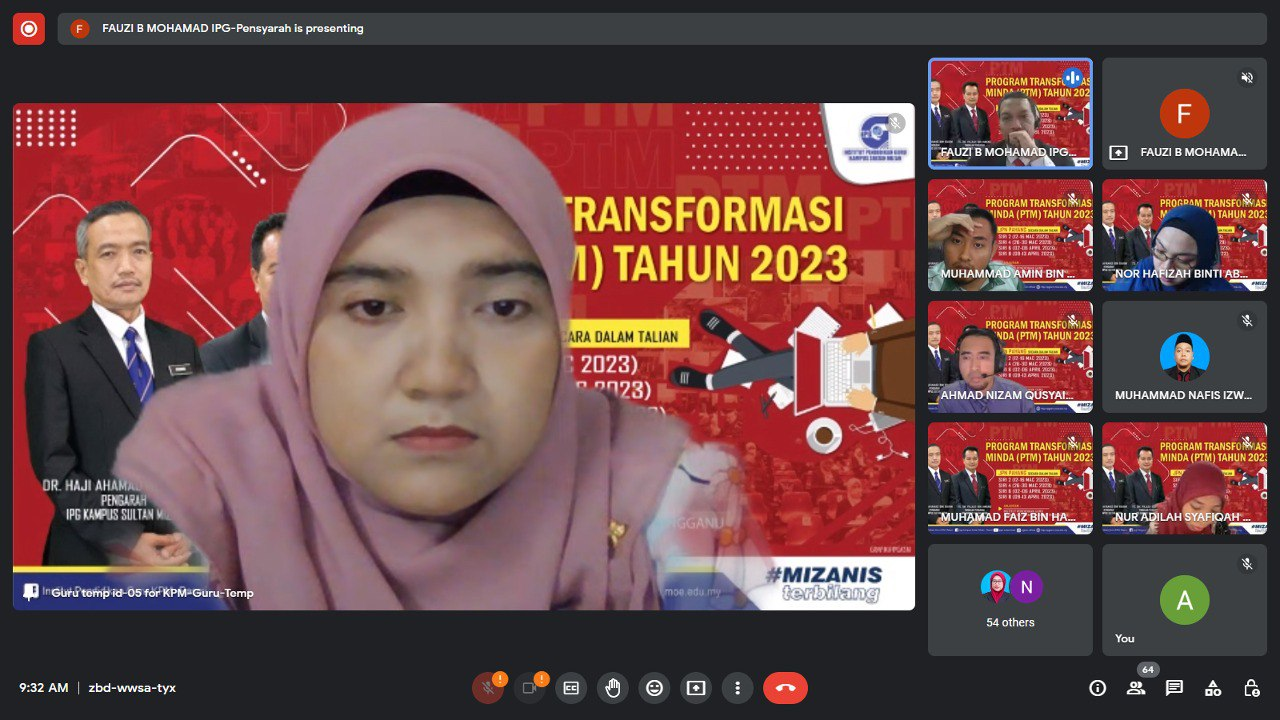This screenshot has height=720, width=1280.
Task: Click the muted icon on Muhammad Nafis tile
Action: click(x=1247, y=320)
